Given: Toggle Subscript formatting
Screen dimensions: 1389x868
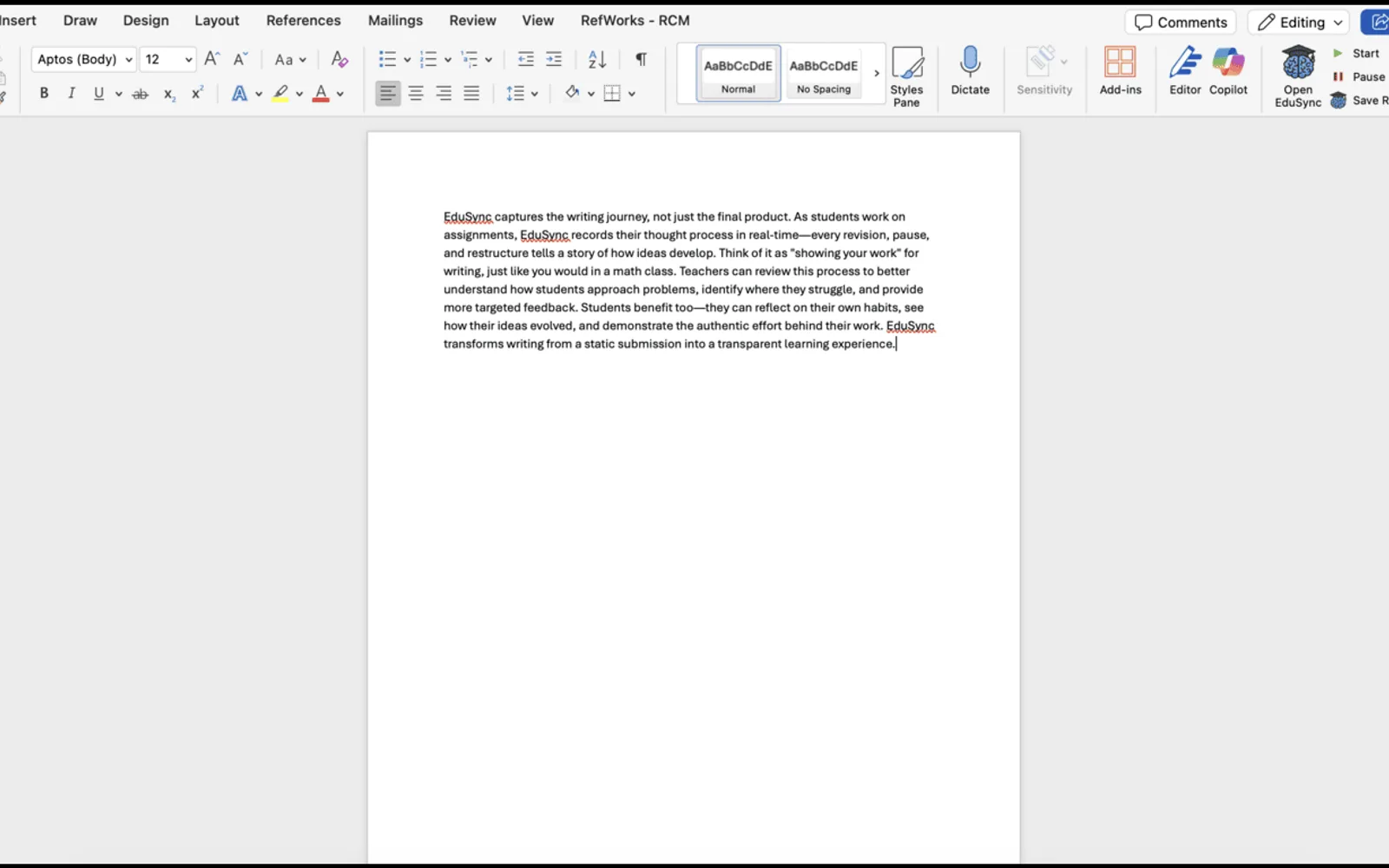Looking at the screenshot, I should (x=170, y=94).
